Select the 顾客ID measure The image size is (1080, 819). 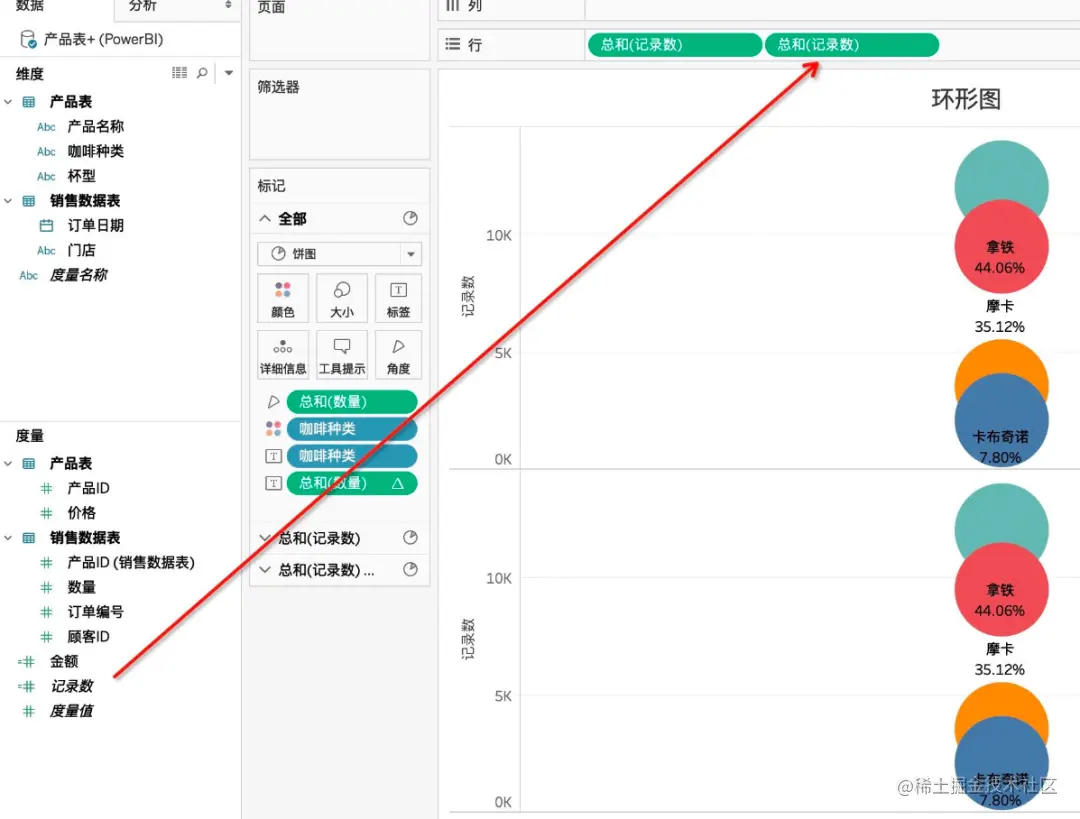88,637
